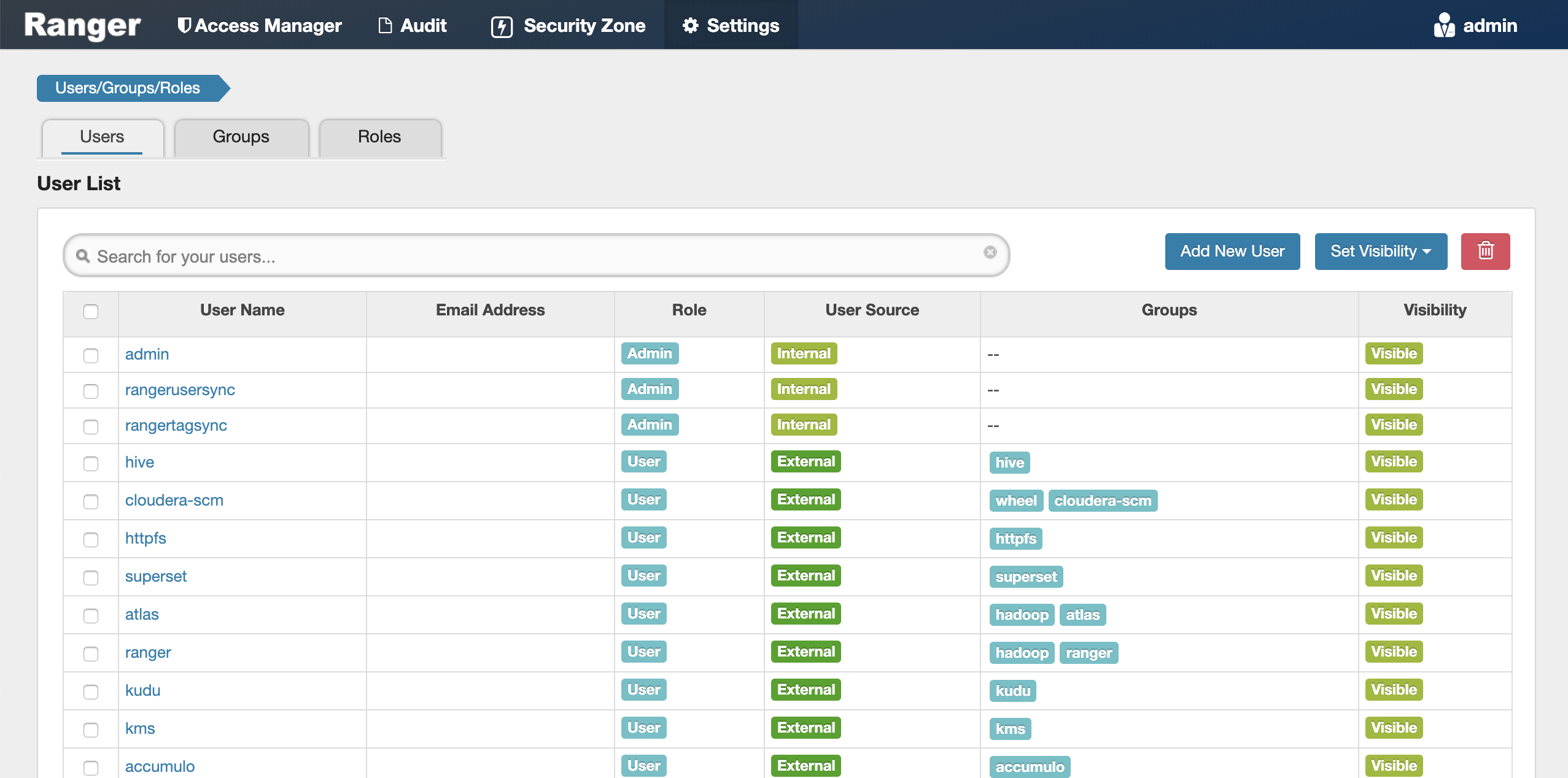Open the cloudera-scm user link
1568x778 pixels.
click(174, 500)
